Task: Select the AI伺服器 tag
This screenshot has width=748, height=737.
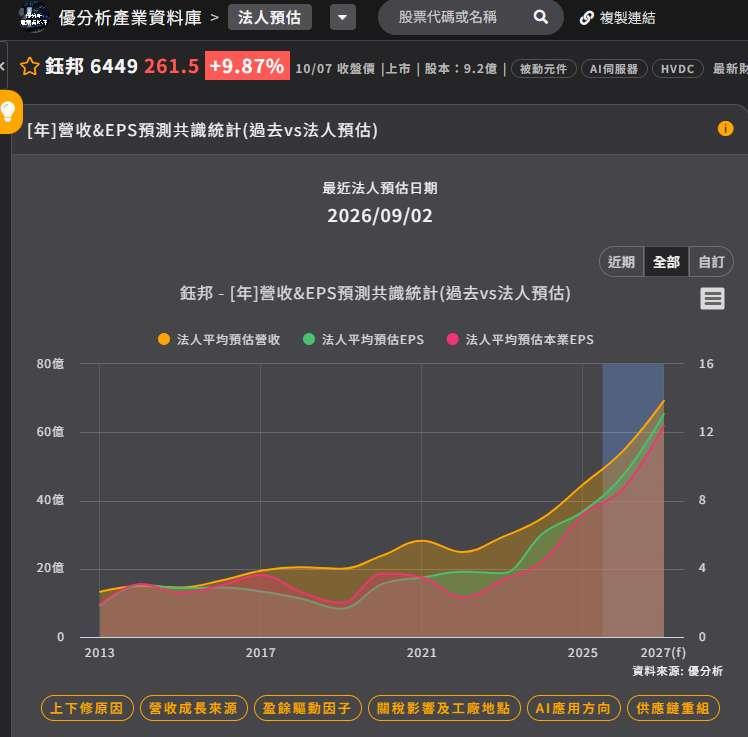Action: [x=613, y=69]
